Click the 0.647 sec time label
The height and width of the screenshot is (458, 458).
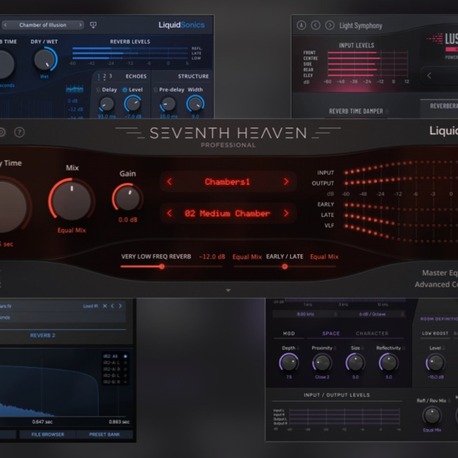point(42,422)
